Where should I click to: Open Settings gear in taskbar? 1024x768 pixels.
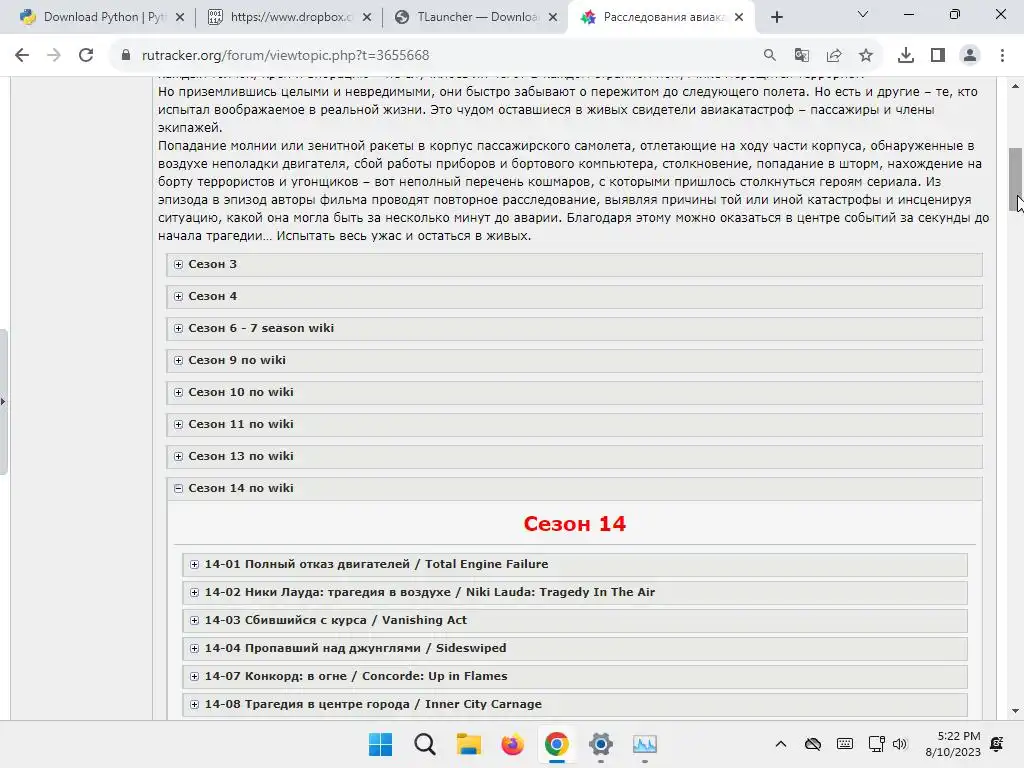pyautogui.click(x=601, y=744)
